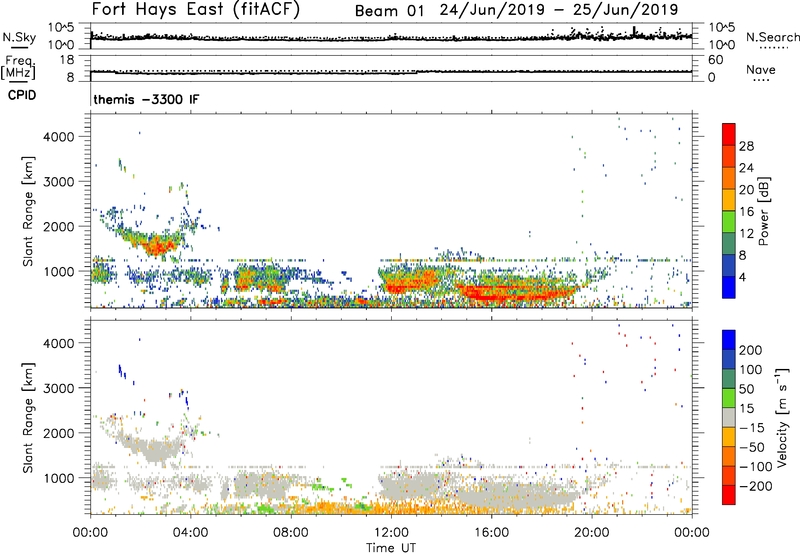
Task: Click the '200' label on velocity color bar
Action: pyautogui.click(x=751, y=350)
